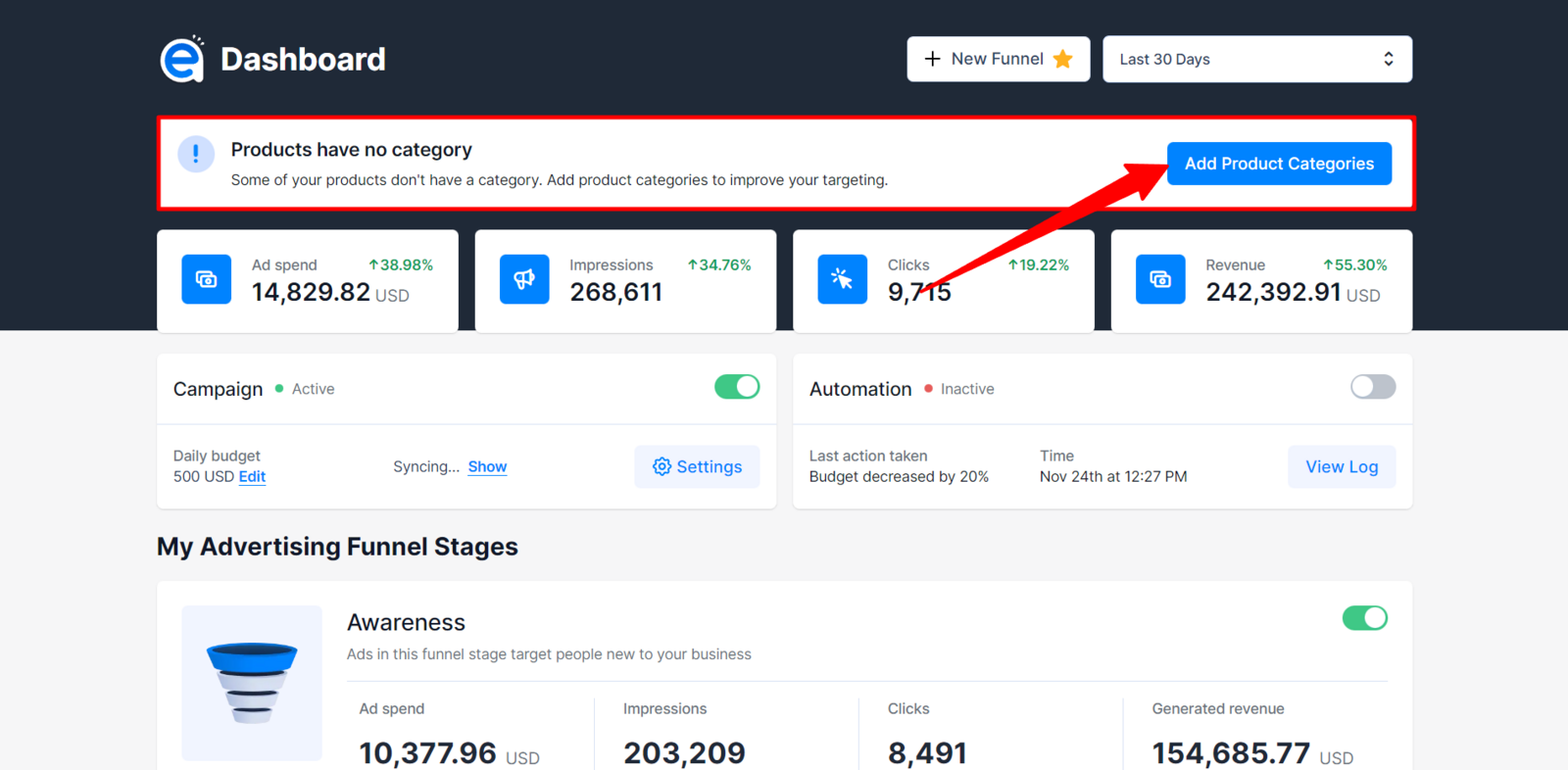Click Awareness generated revenue 154,685.77
Image resolution: width=1568 pixels, height=770 pixels.
[1231, 752]
